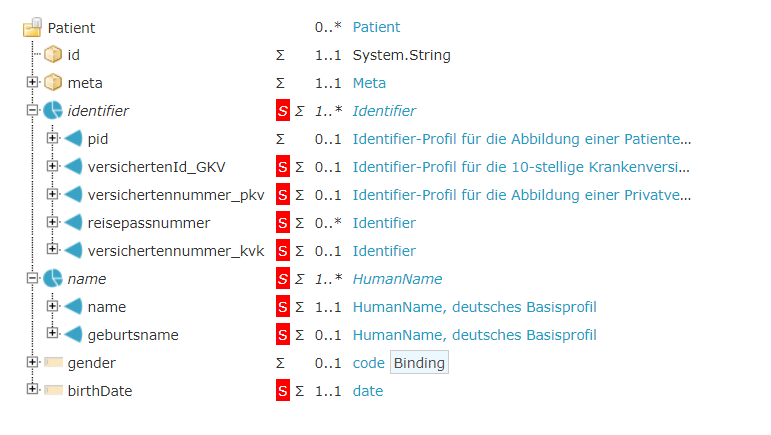The image size is (771, 435).
Task: Click the cube icon beside id
Action: pyautogui.click(x=53, y=55)
